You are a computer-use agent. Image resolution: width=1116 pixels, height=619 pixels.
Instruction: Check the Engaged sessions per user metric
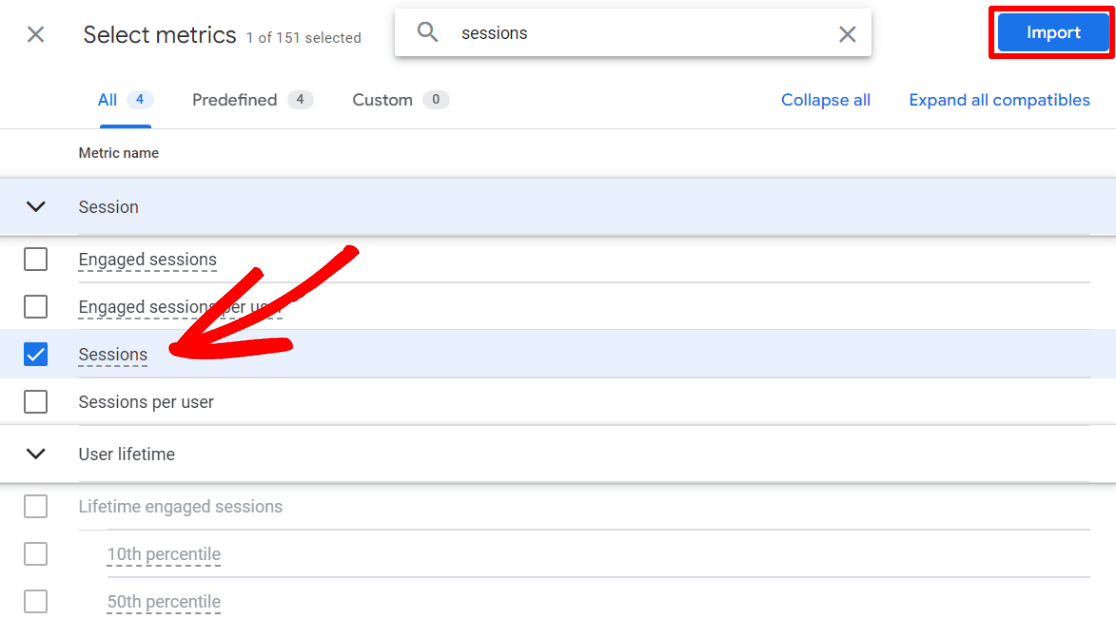coord(36,307)
